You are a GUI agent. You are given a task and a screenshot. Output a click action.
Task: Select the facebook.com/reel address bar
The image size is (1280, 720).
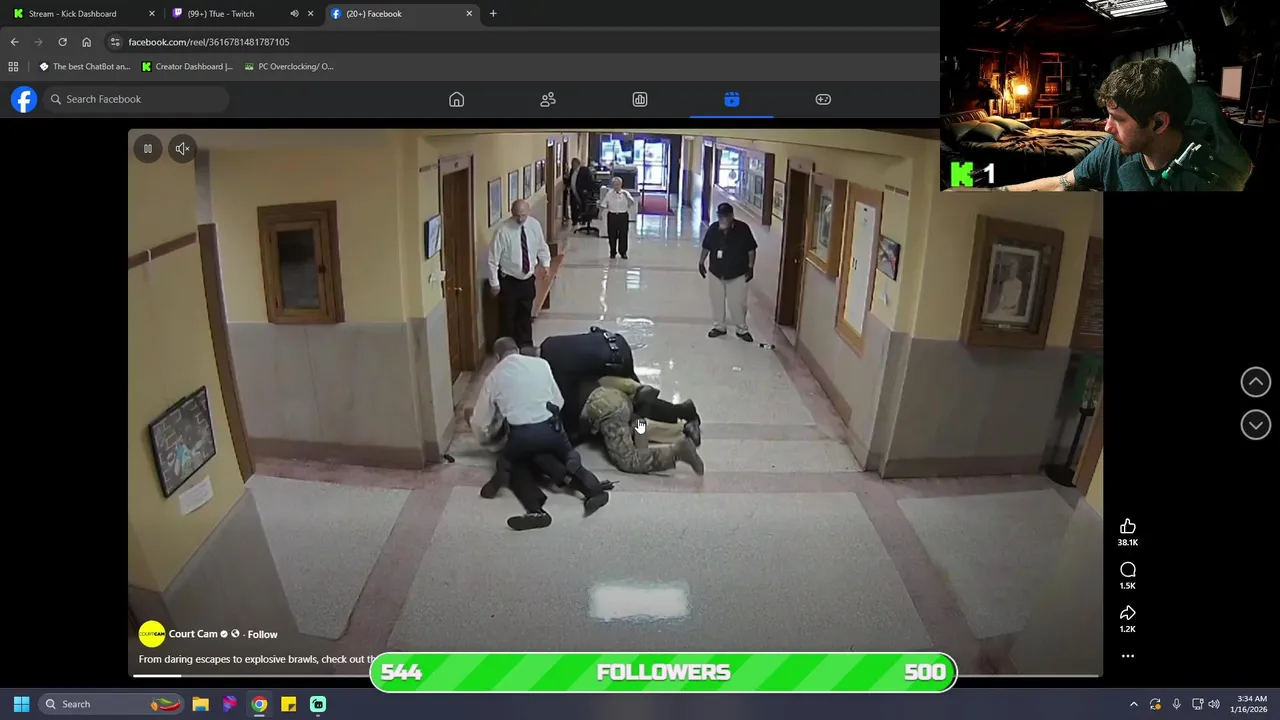[209, 42]
